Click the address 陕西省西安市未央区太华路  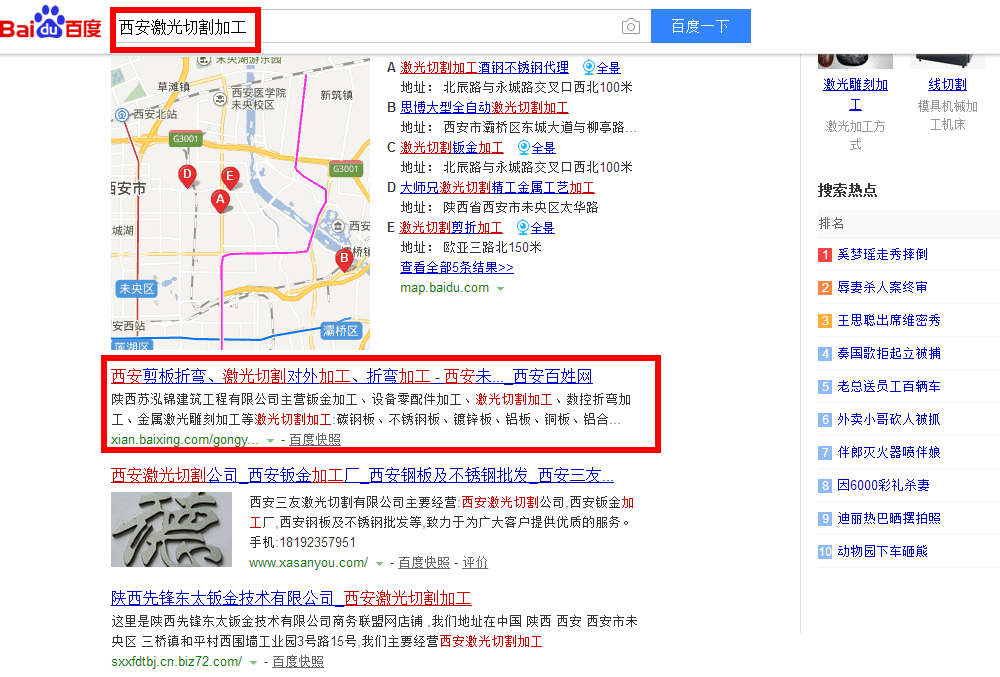tap(521, 208)
